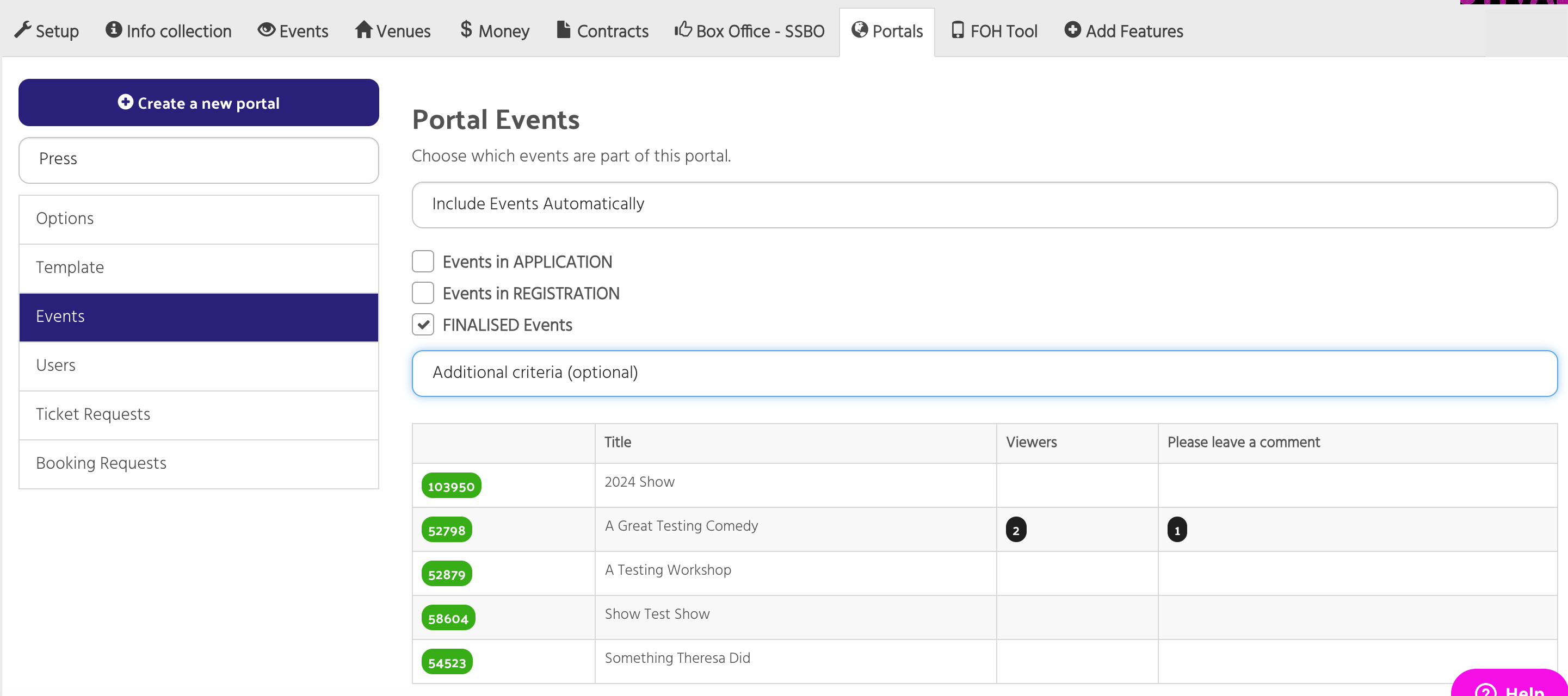Image resolution: width=1568 pixels, height=696 pixels.
Task: Switch to the Setup tab
Action: (x=47, y=30)
